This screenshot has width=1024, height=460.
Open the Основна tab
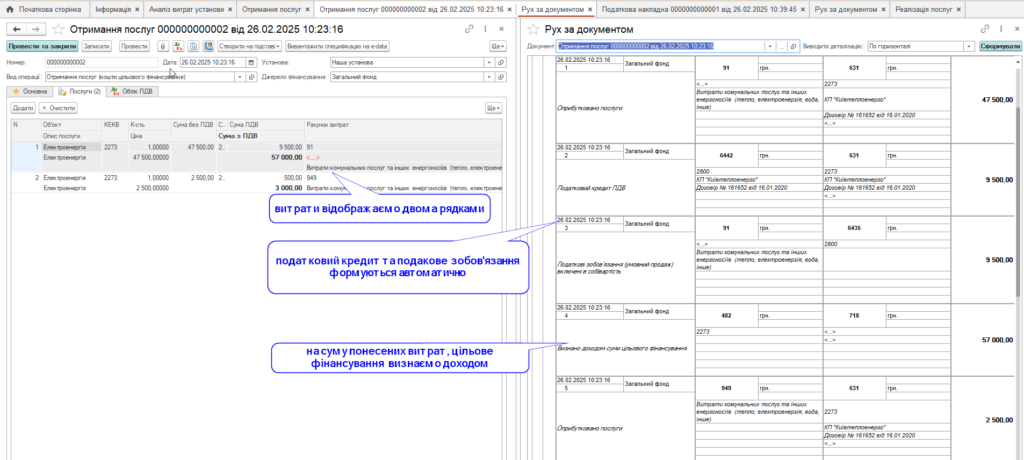pos(28,91)
